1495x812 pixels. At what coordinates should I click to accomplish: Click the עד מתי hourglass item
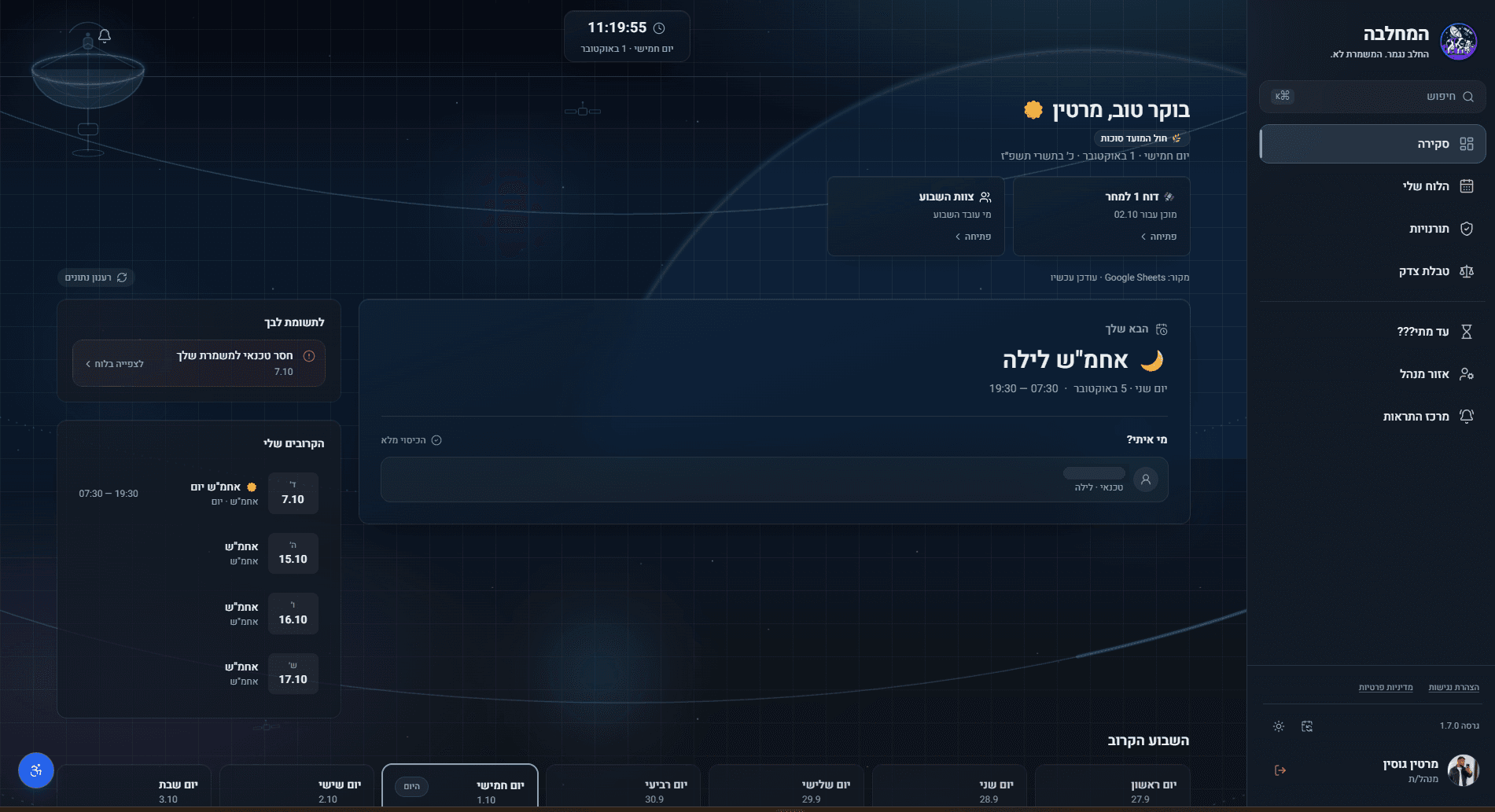point(1372,332)
